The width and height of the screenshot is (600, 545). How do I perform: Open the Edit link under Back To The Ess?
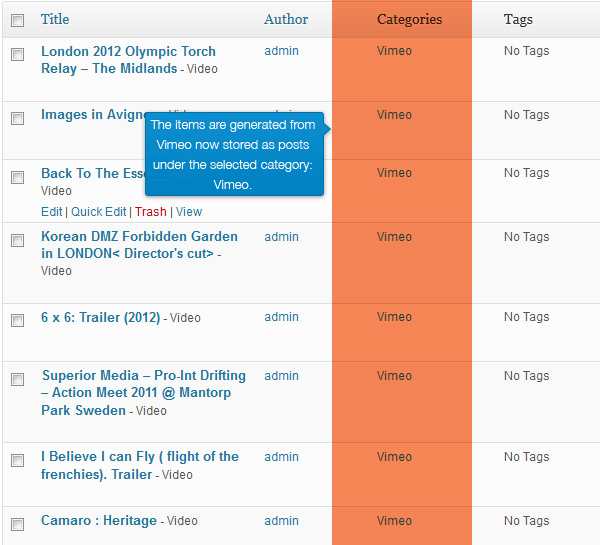pos(51,212)
